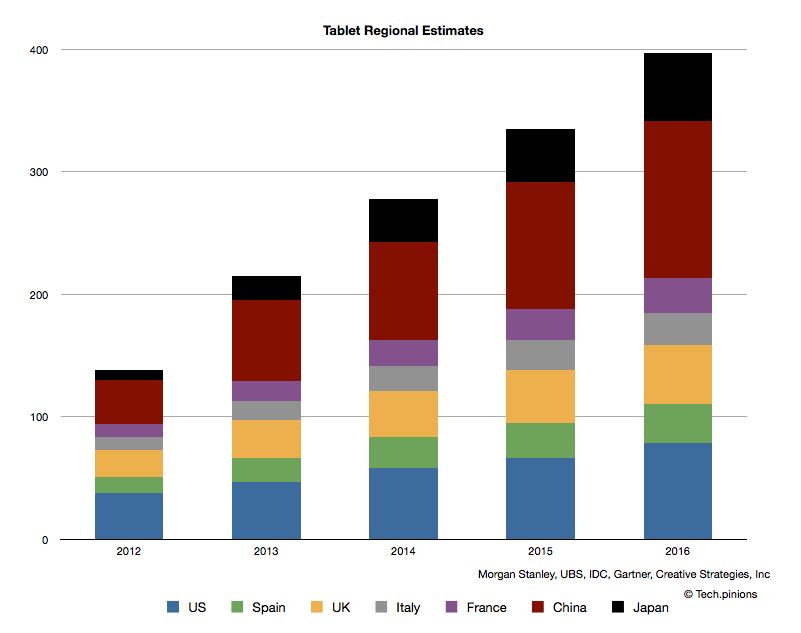Select the gray Italy segment in 2016
Image resolution: width=801 pixels, height=633 pixels.
677,329
